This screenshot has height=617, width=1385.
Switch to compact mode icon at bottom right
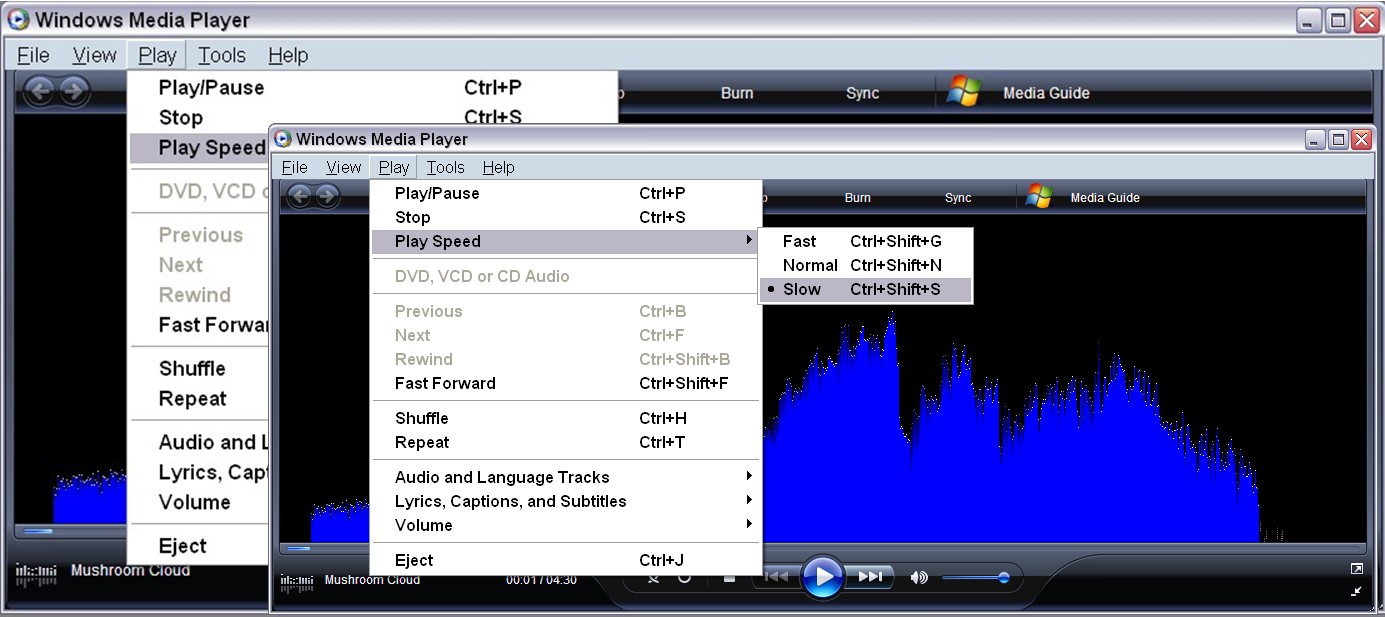click(x=1356, y=591)
